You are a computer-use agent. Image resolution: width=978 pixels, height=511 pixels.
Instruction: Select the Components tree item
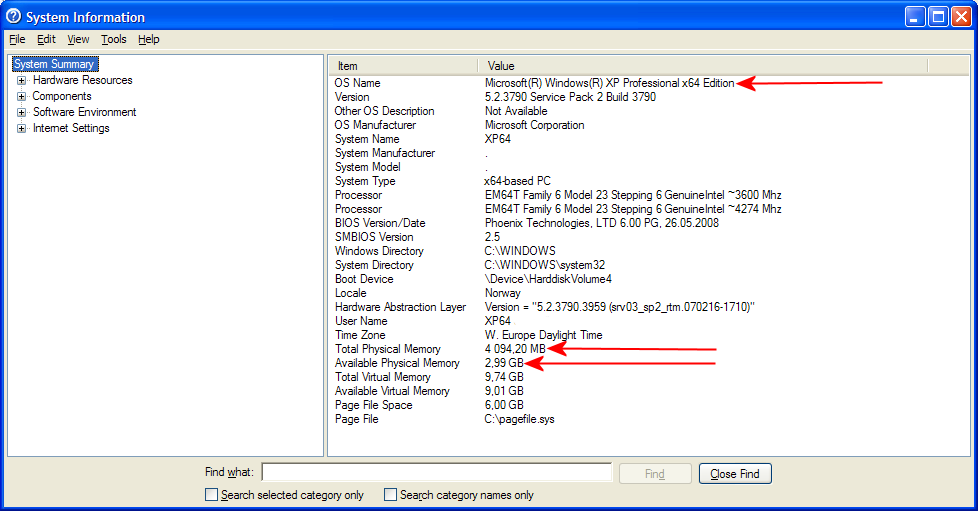[62, 96]
